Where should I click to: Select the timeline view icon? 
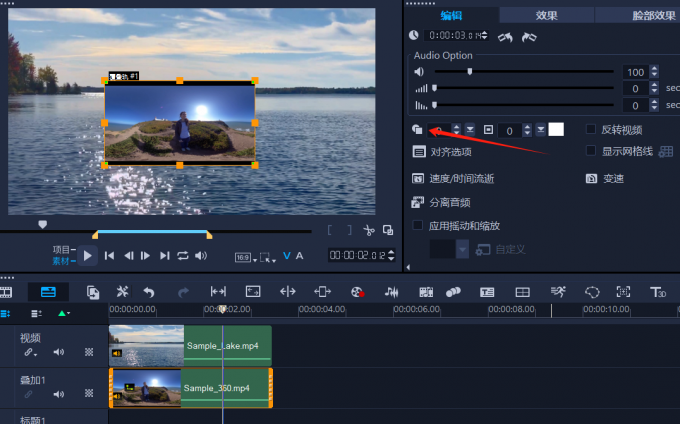coord(48,292)
